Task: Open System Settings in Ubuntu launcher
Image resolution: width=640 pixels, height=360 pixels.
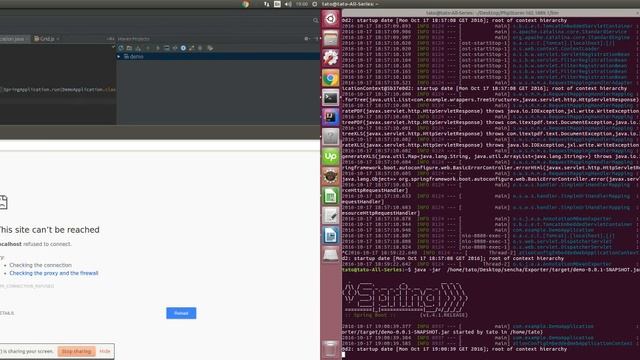Action: [331, 58]
